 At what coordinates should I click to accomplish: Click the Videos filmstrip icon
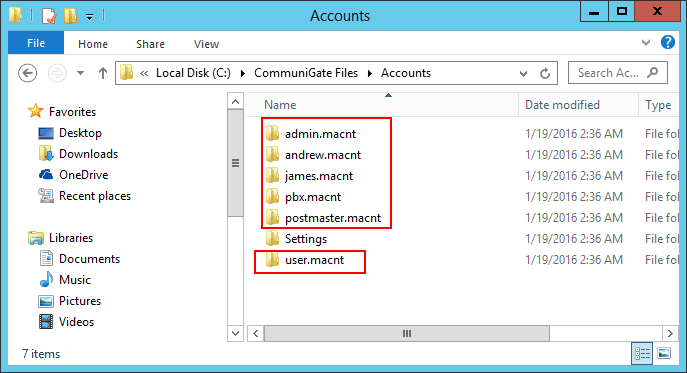coord(46,322)
